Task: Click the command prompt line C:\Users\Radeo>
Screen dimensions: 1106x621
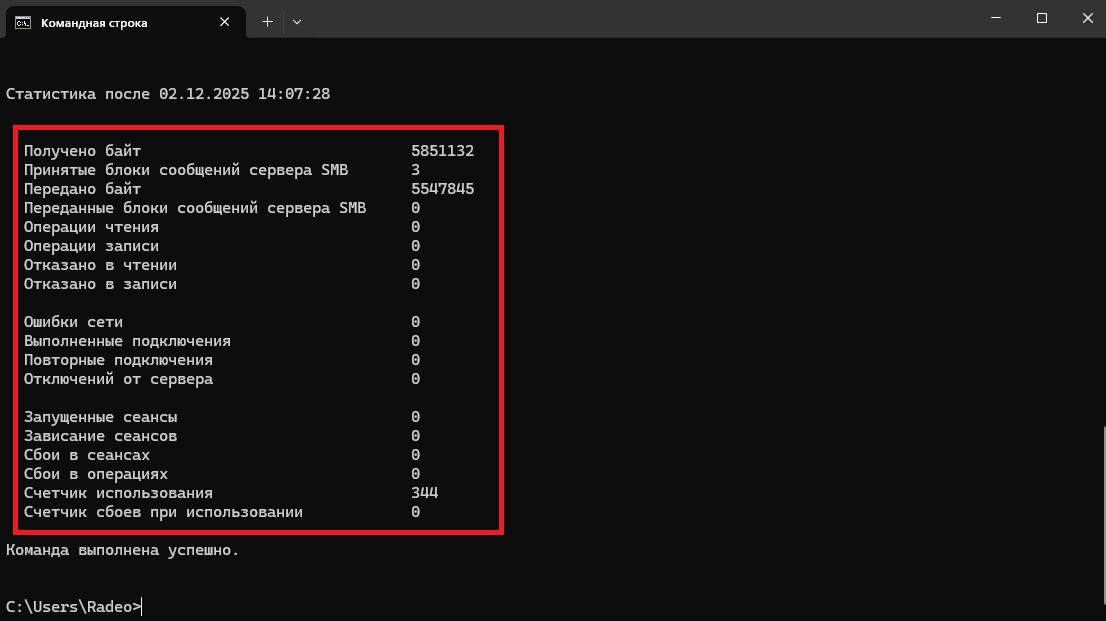Action: [74, 606]
